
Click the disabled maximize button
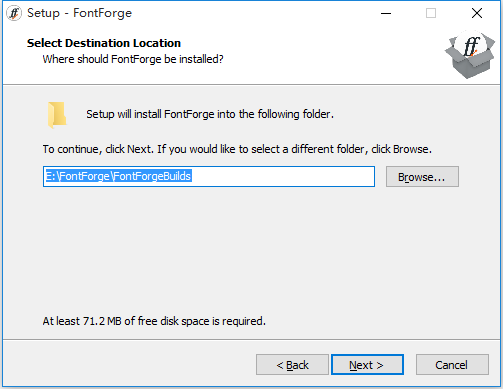click(431, 13)
